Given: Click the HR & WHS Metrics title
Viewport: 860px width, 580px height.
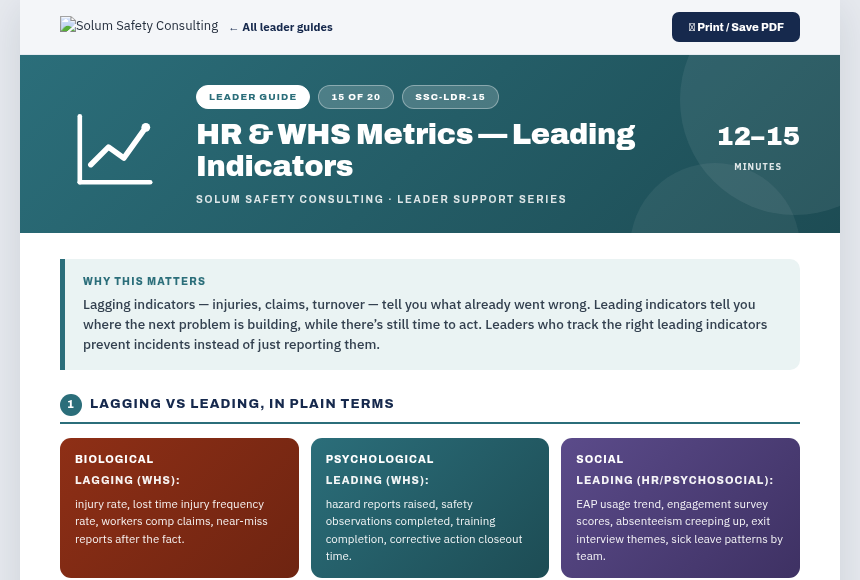Looking at the screenshot, I should coord(416,150).
